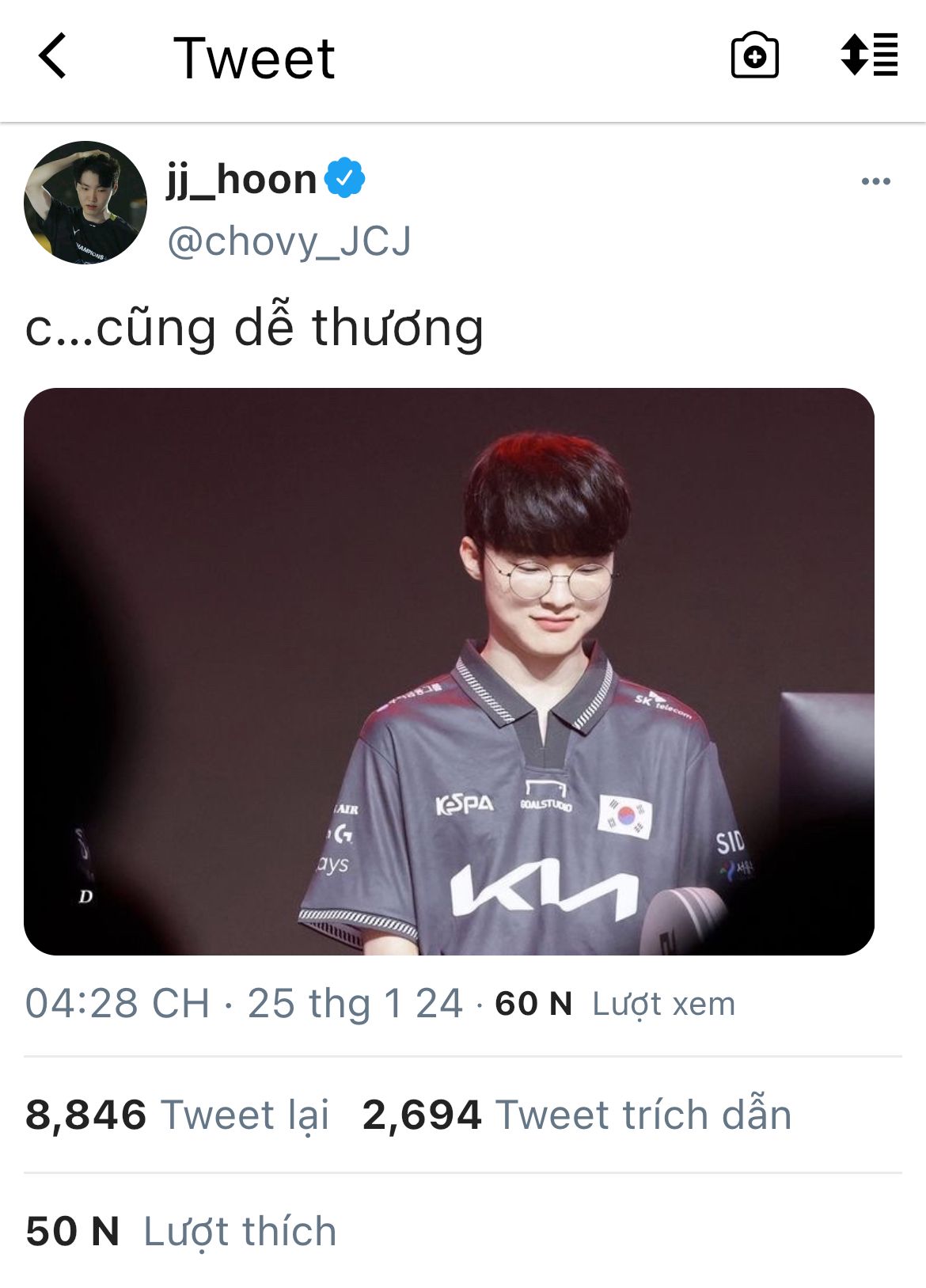This screenshot has height=1288, width=926.
Task: Open the three-dot more options menu
Action: [875, 181]
